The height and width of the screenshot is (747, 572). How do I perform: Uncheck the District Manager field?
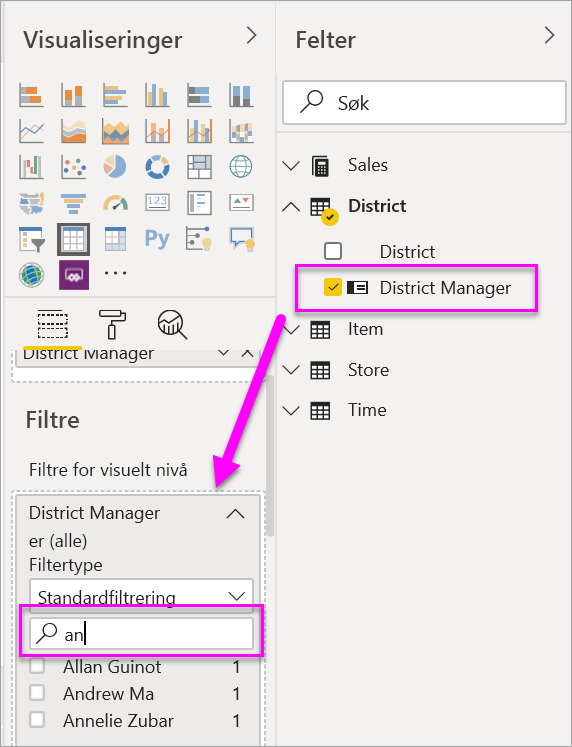tap(332, 287)
